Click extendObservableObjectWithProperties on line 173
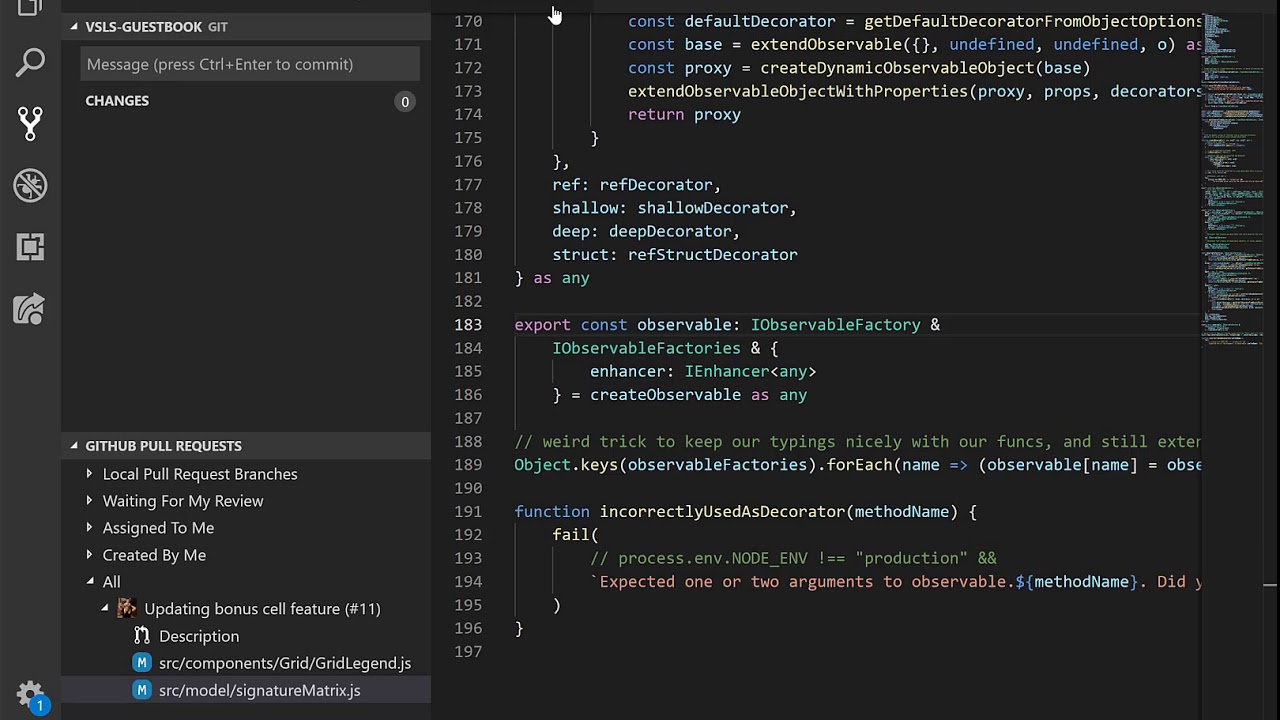Image resolution: width=1280 pixels, height=720 pixels. (x=797, y=91)
